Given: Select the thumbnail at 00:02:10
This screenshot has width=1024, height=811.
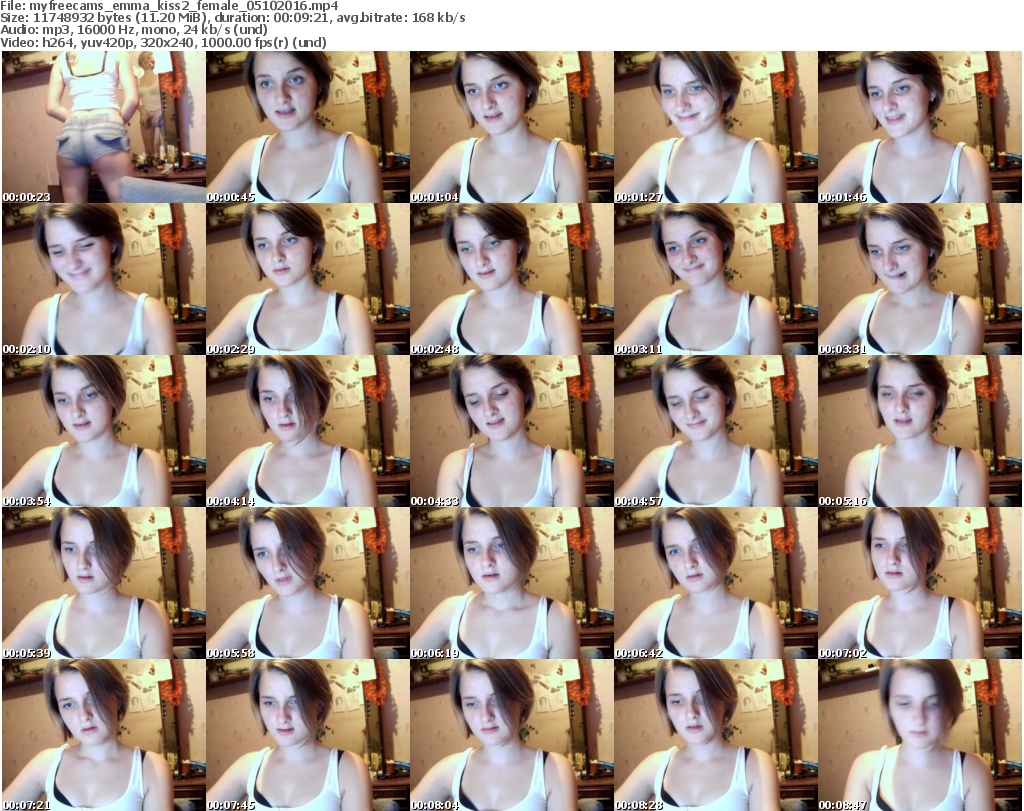Looking at the screenshot, I should point(103,279).
